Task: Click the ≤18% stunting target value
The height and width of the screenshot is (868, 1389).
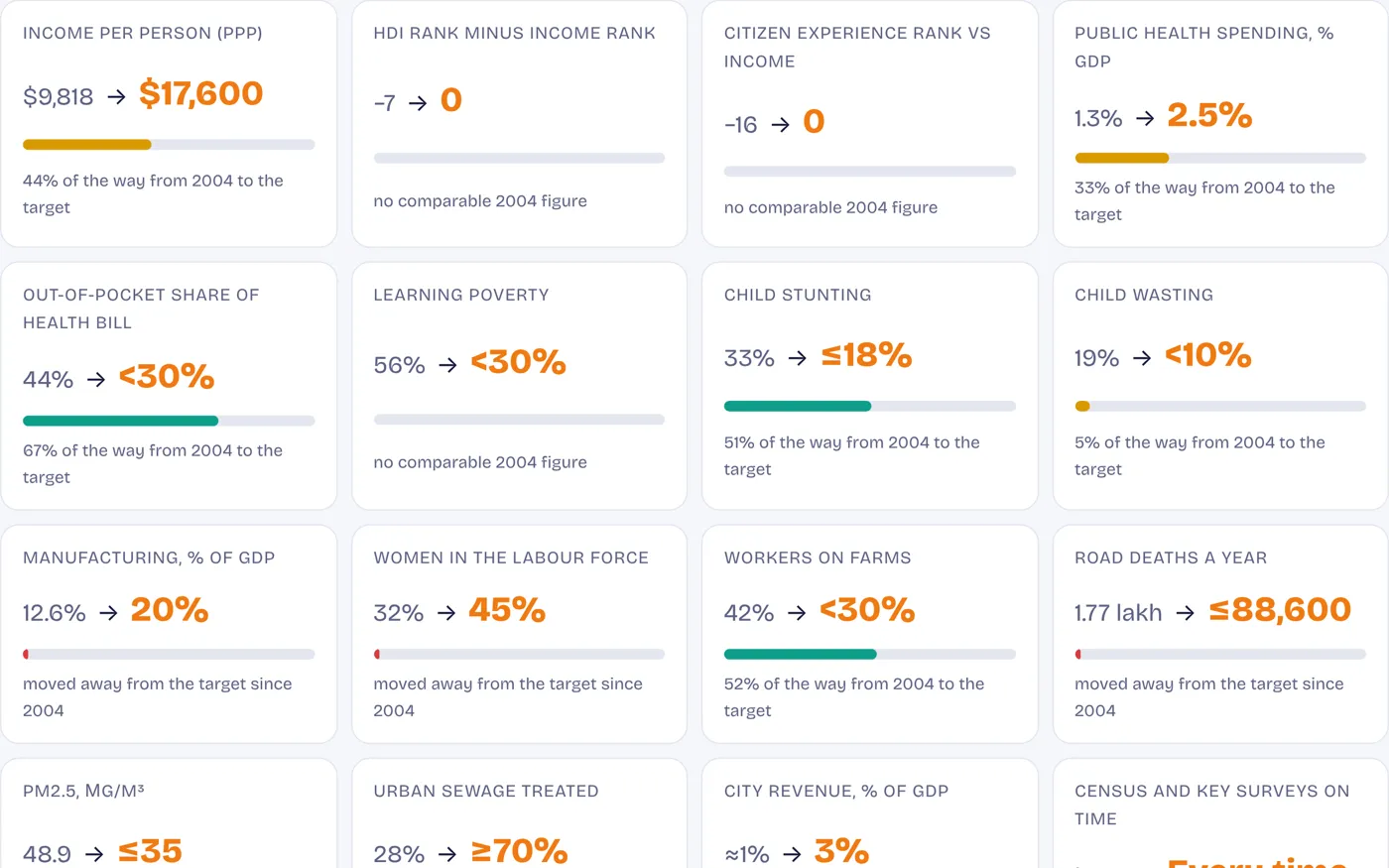Action: 866,355
